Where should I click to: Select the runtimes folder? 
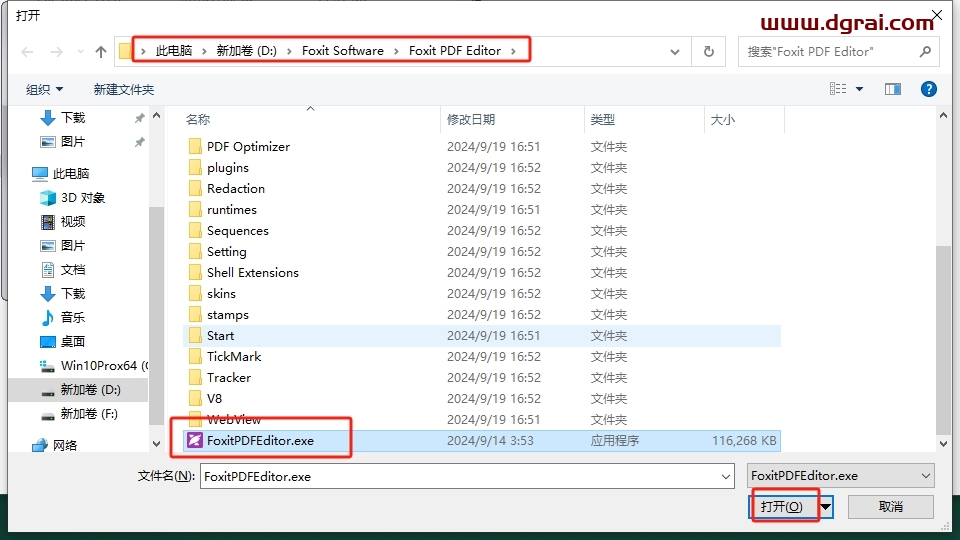[231, 209]
